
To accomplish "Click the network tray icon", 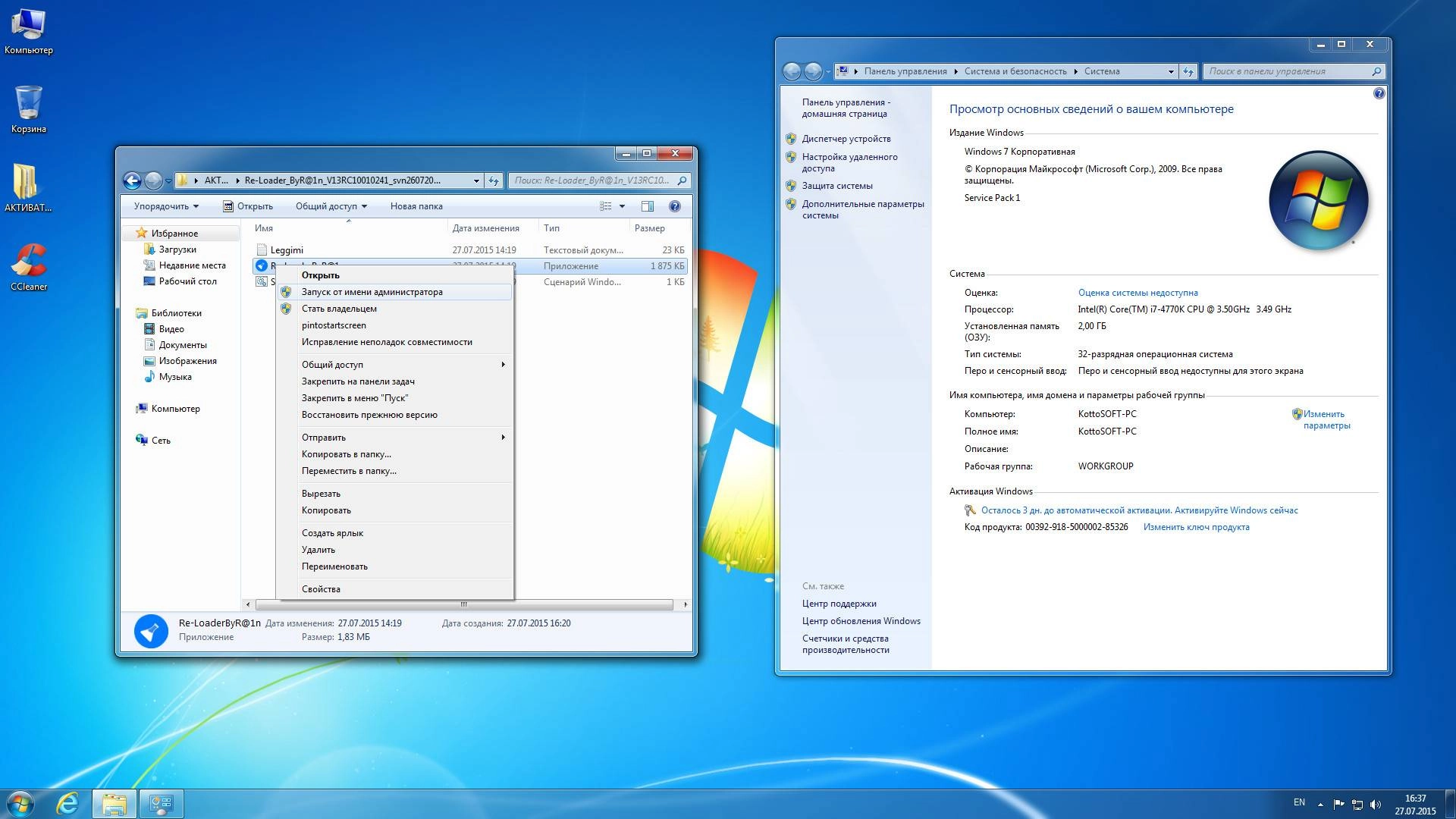I will click(x=1357, y=804).
